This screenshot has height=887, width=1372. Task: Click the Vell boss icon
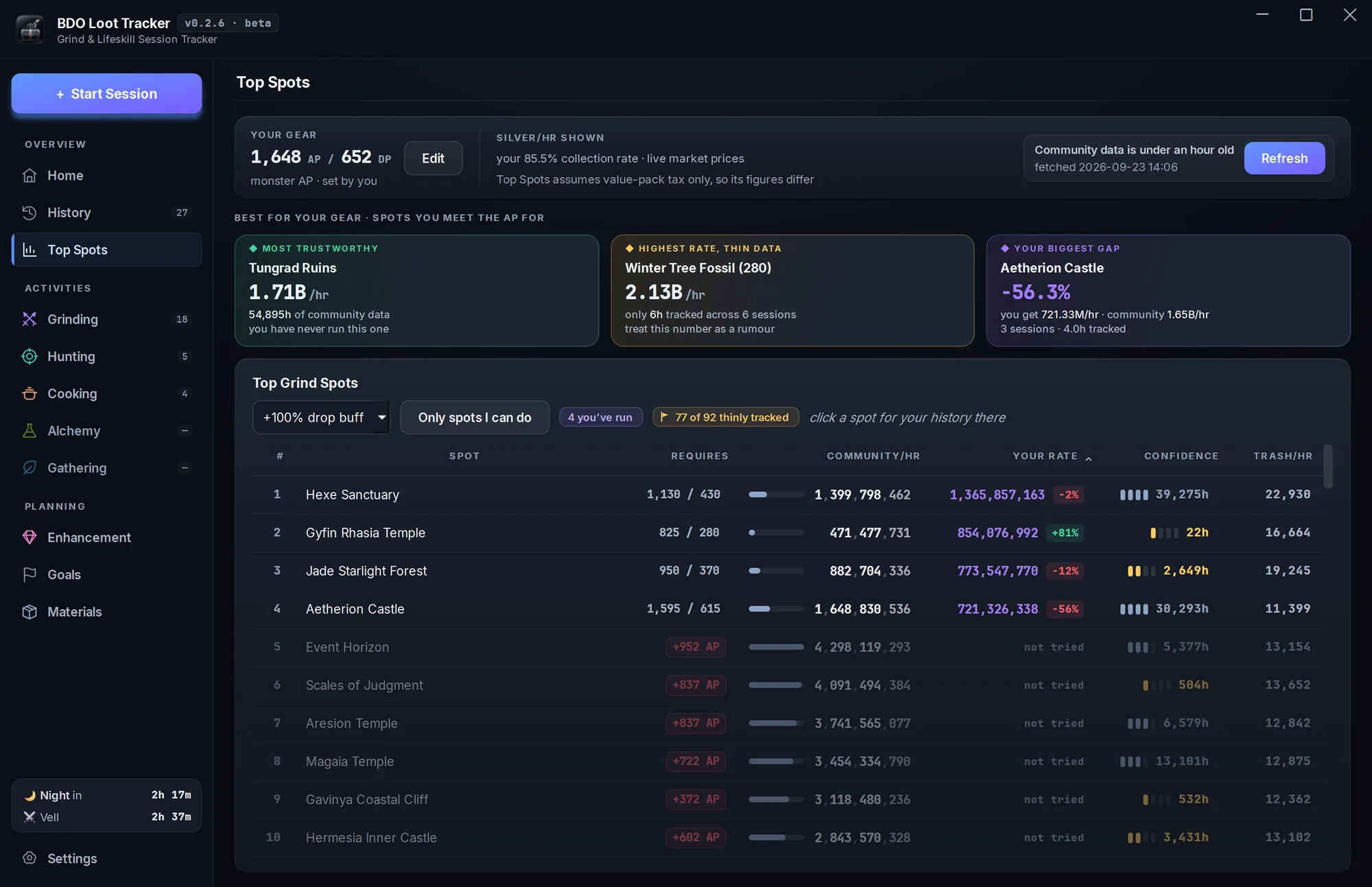29,817
